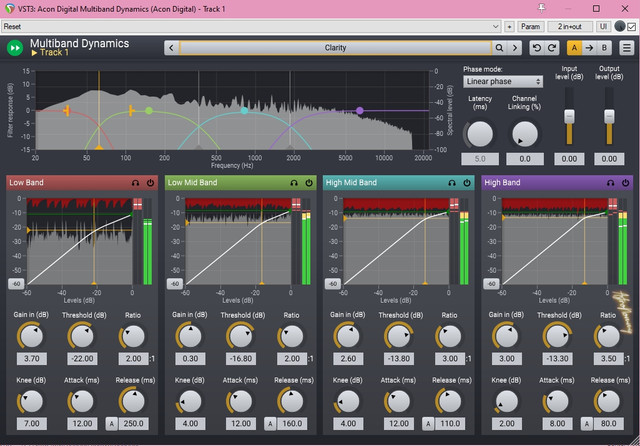Open the preset search magnifier

coord(499,48)
